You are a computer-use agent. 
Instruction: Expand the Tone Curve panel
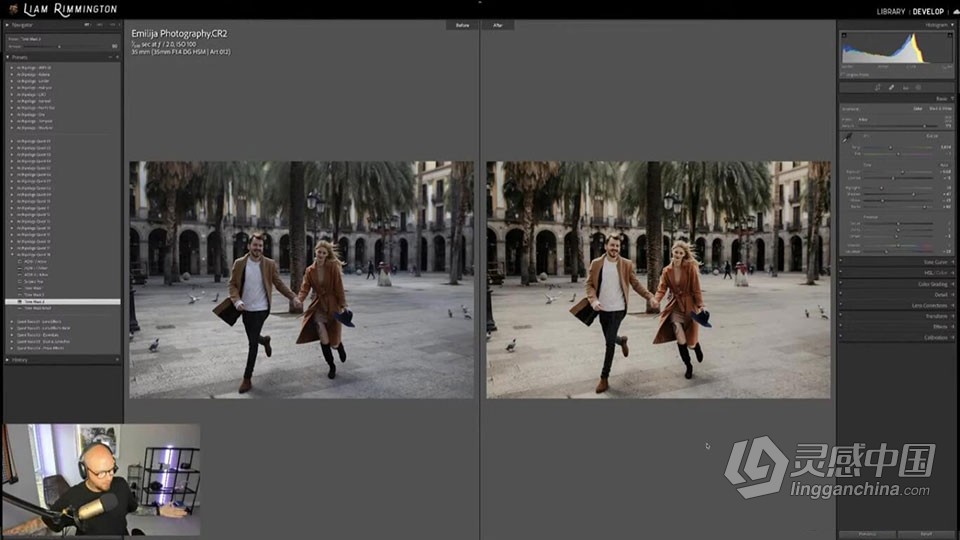934,262
